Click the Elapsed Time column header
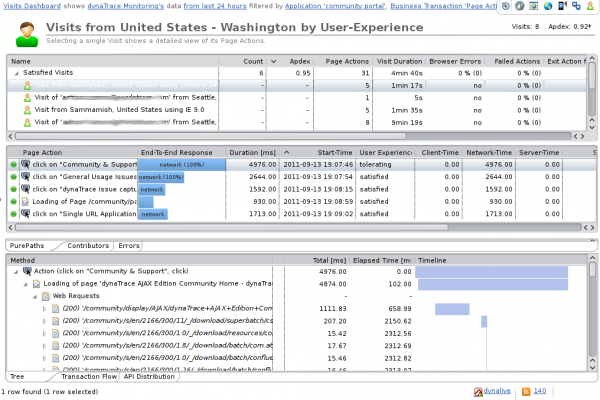 [x=382, y=260]
